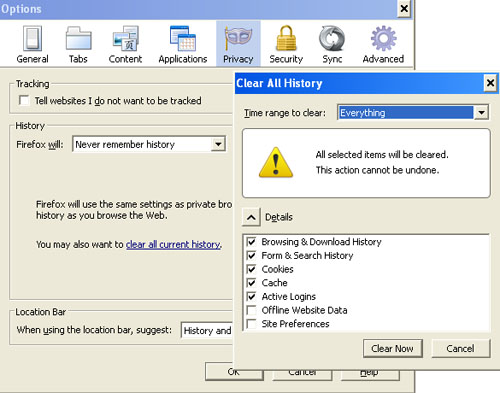Check the Site Preferences box
500x393 pixels.
[252, 324]
